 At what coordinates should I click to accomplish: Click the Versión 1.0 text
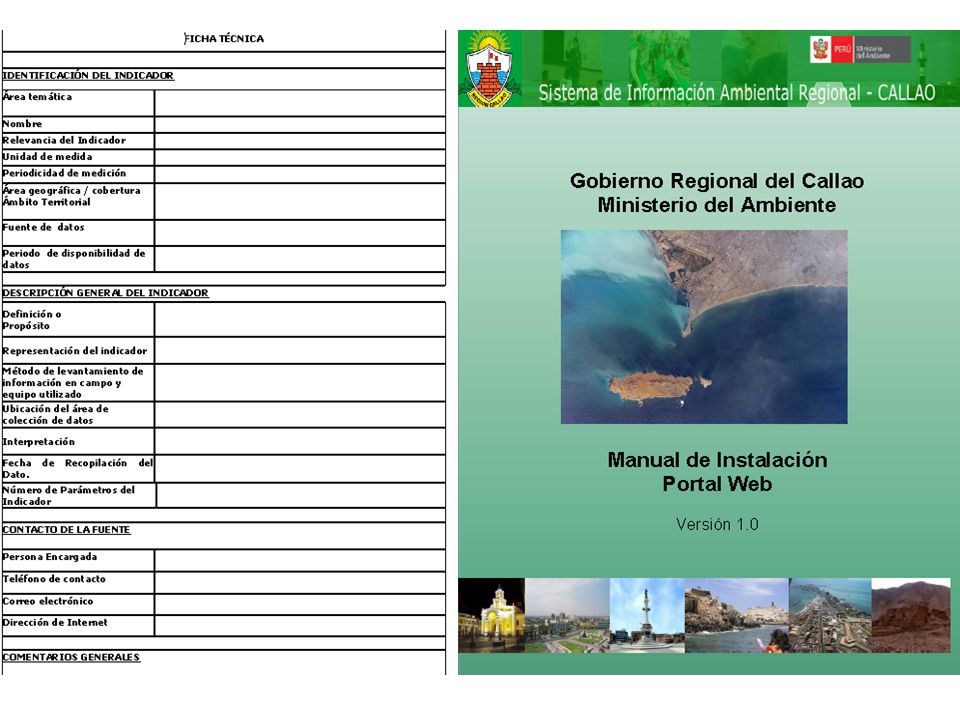(717, 524)
